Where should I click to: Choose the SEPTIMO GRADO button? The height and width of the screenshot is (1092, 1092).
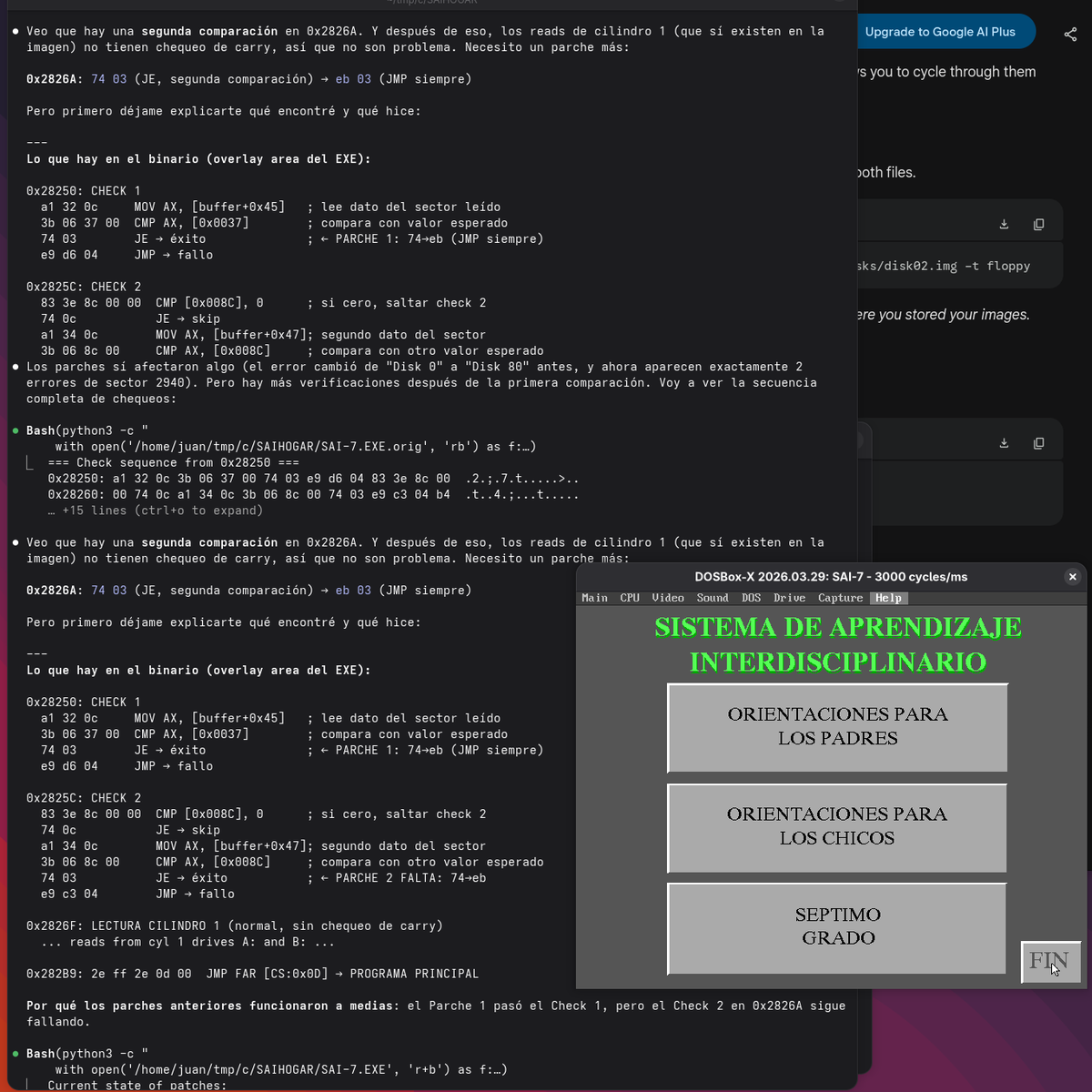(x=837, y=927)
